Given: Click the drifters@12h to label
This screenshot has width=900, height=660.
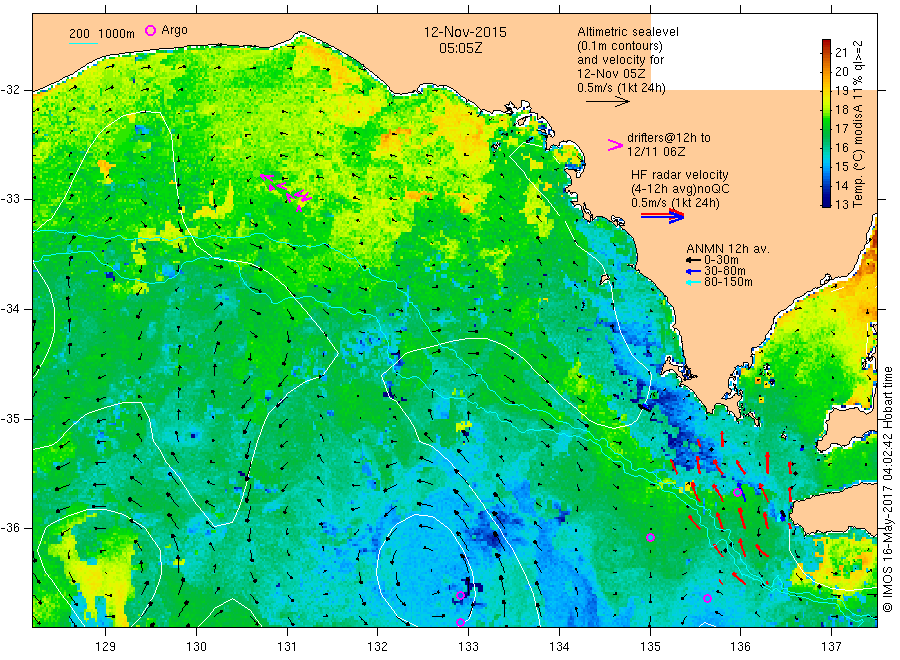Looking at the screenshot, I should pyautogui.click(x=669, y=138).
